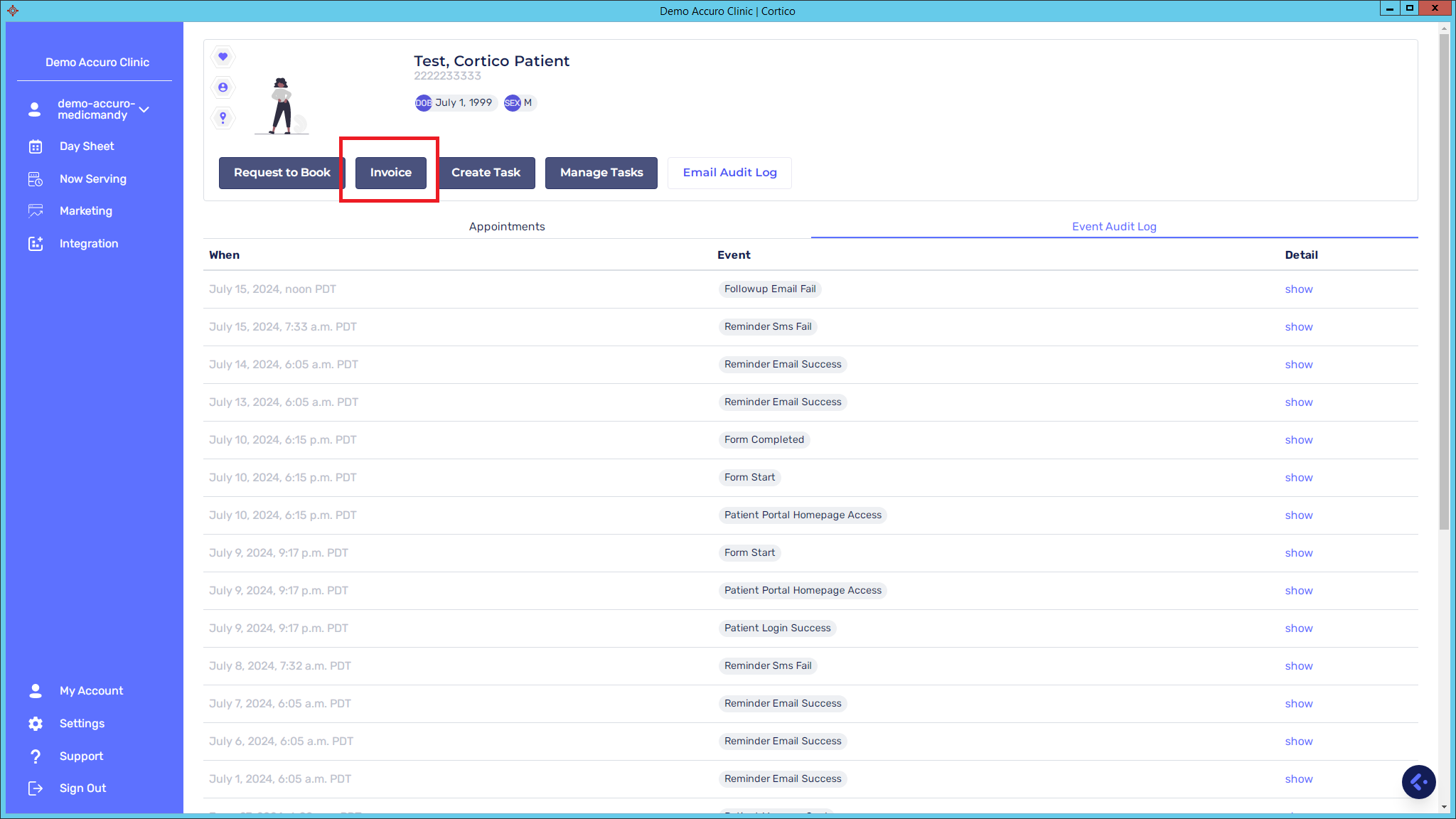The width and height of the screenshot is (1456, 819).
Task: Open the floating Cortico chat widget
Action: (1418, 782)
